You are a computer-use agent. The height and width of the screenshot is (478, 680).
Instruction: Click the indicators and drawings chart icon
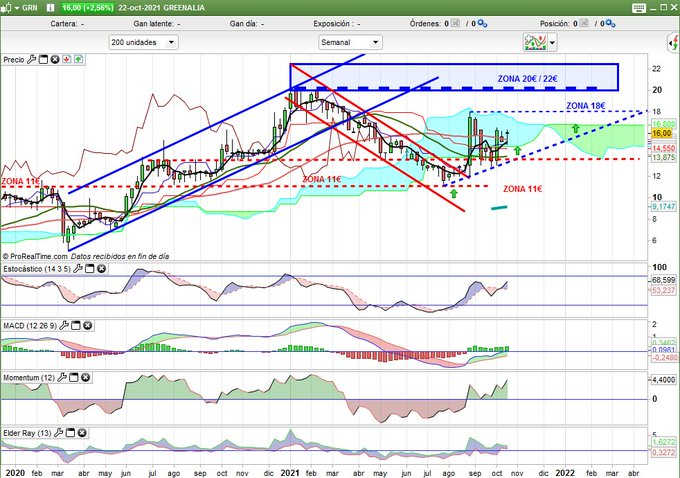coord(535,43)
